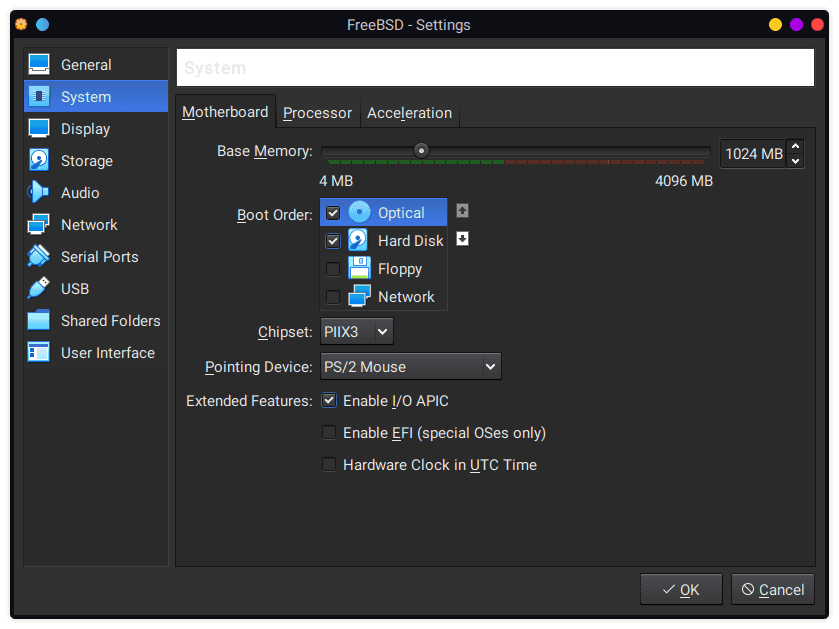
Task: Select the Network boot device icon
Action: coord(359,296)
